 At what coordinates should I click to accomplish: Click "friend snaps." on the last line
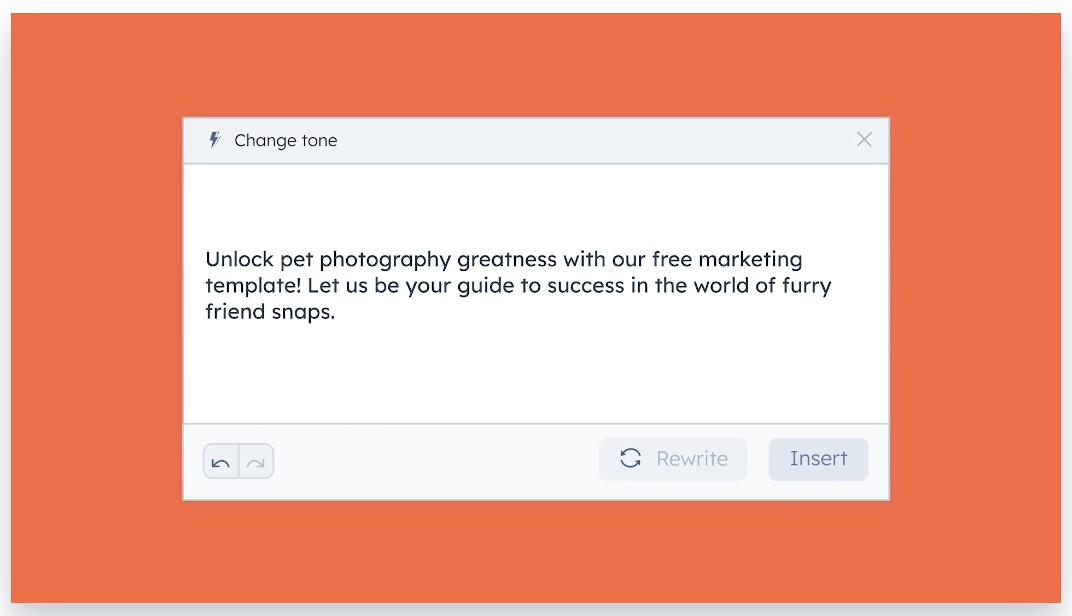point(270,312)
